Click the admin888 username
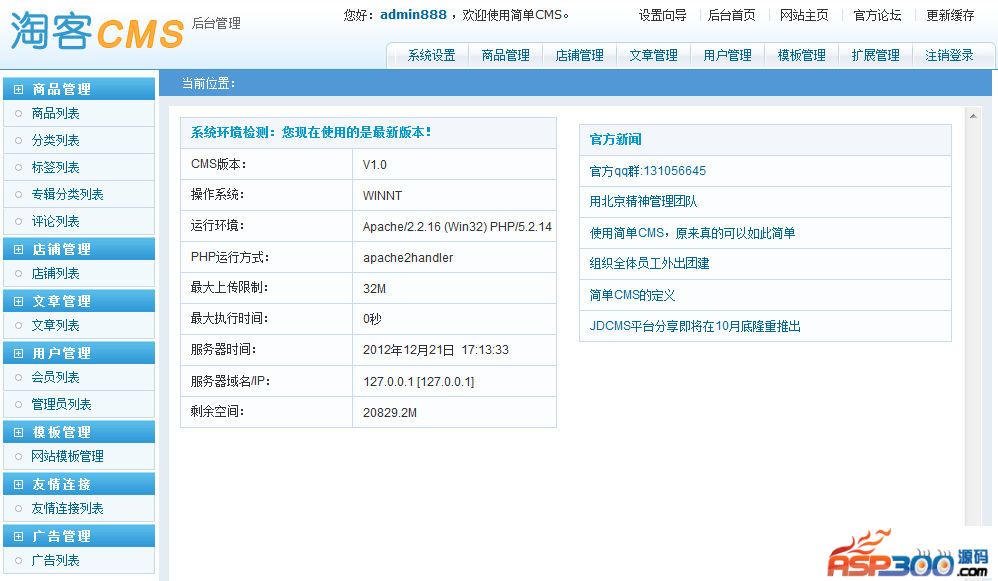 (414, 15)
